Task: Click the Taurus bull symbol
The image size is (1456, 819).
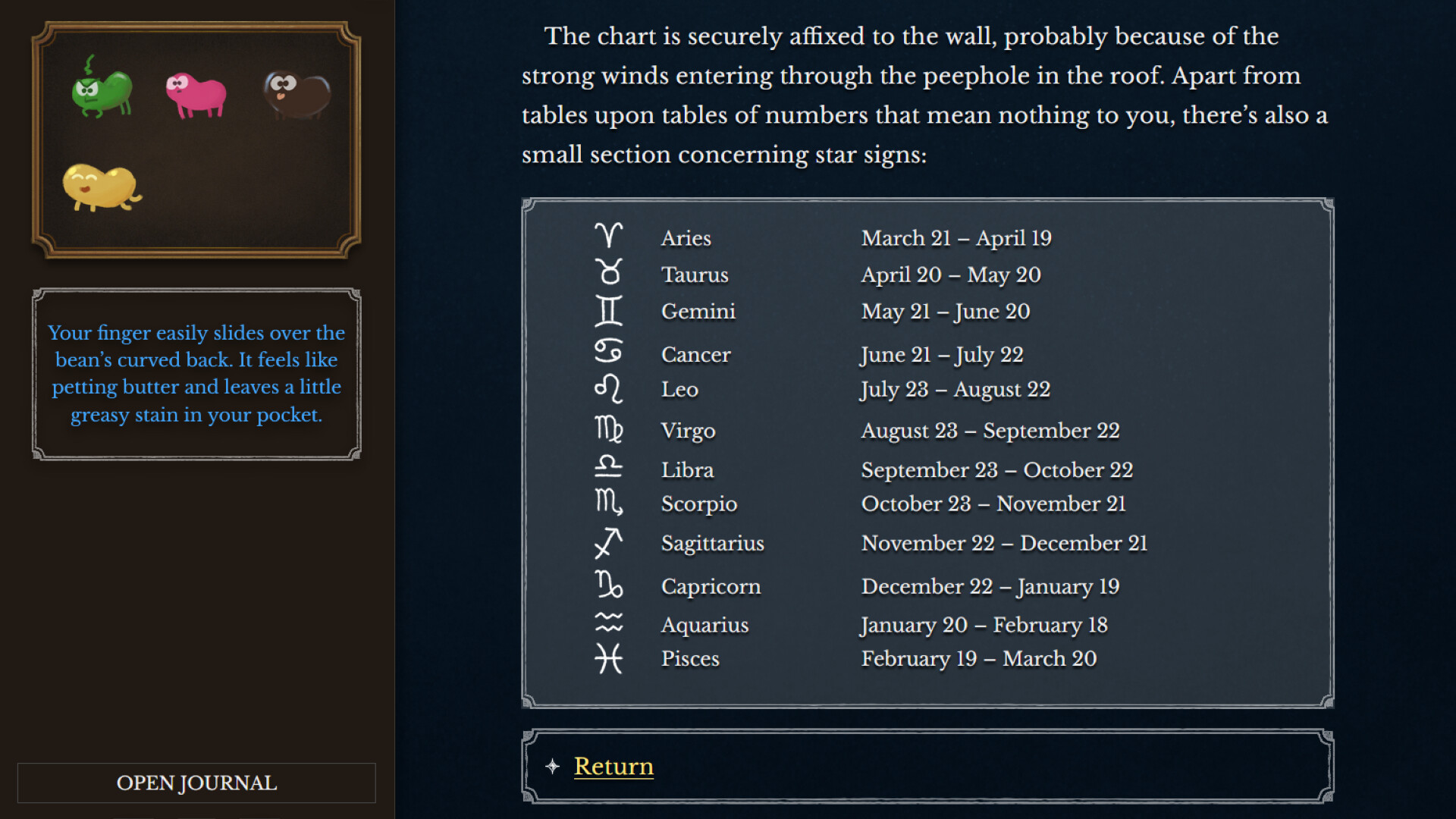Action: point(608,272)
